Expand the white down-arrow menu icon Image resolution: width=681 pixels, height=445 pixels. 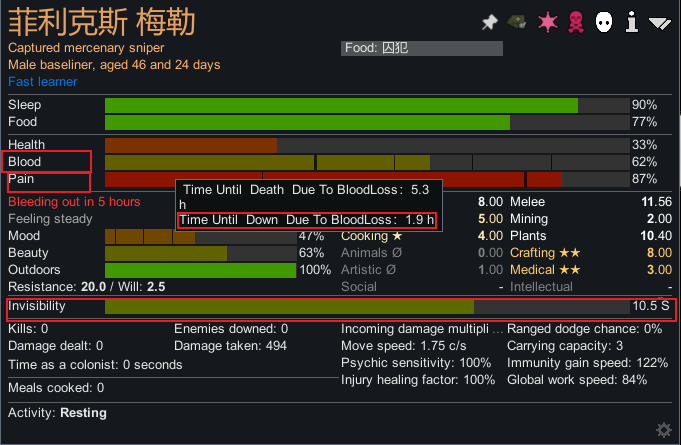pyautogui.click(x=659, y=22)
